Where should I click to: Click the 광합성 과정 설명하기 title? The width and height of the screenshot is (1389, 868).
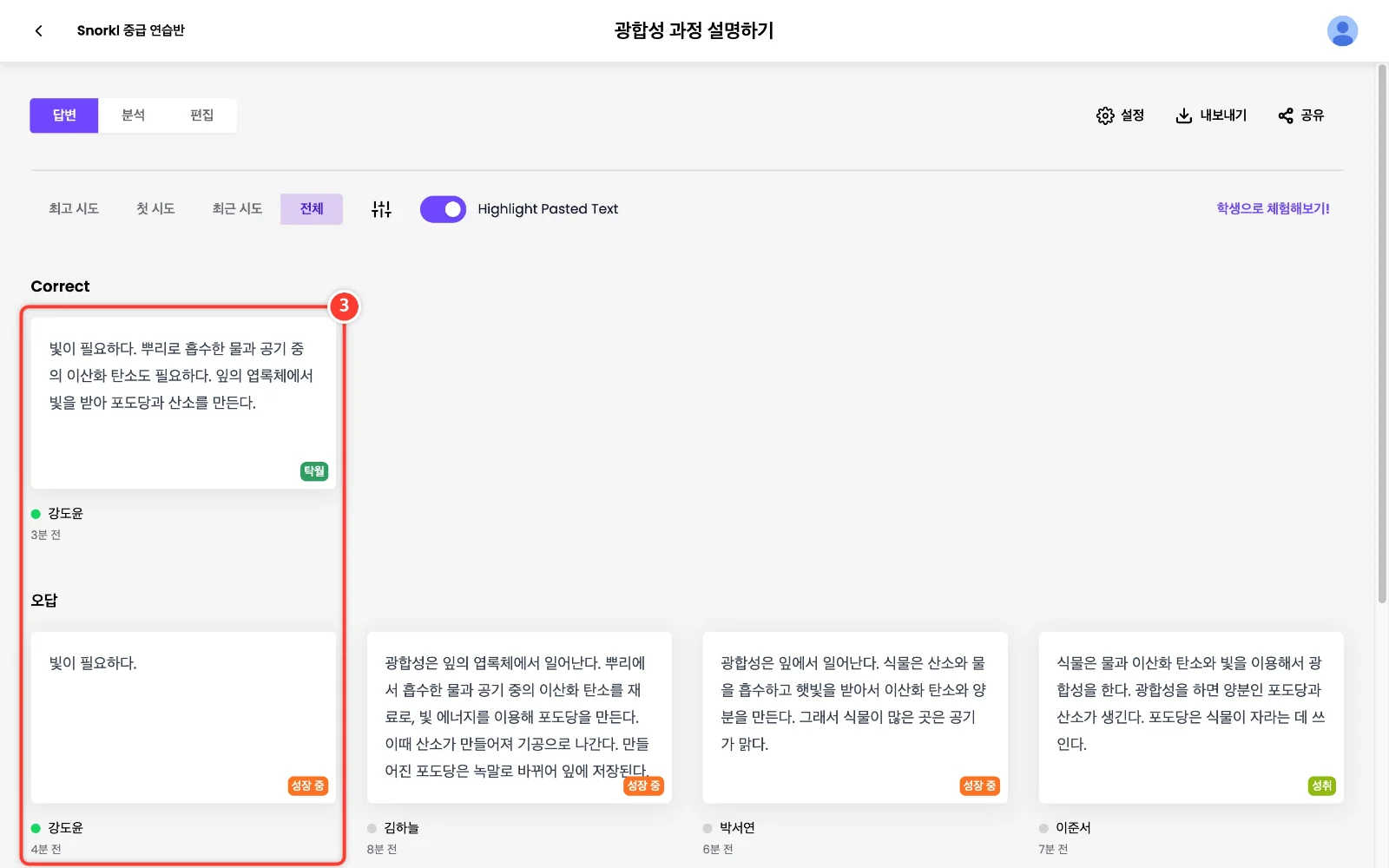(694, 30)
